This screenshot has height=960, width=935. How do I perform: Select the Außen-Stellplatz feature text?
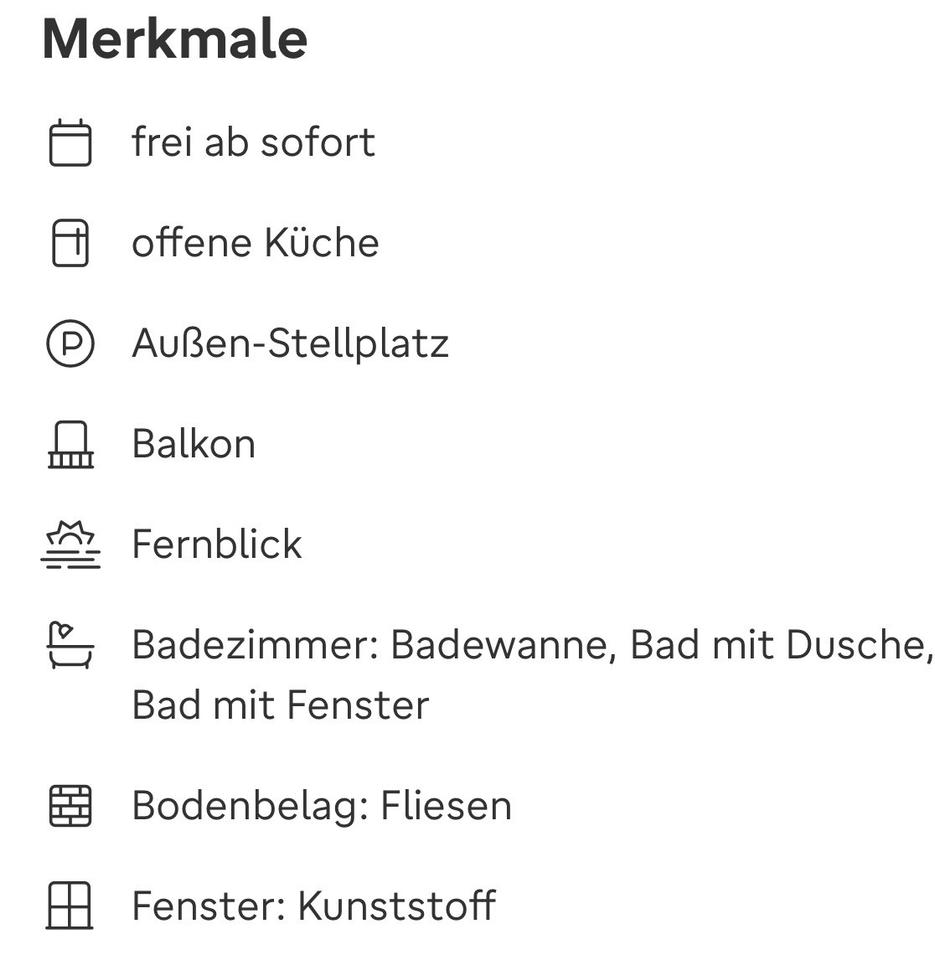coord(290,344)
